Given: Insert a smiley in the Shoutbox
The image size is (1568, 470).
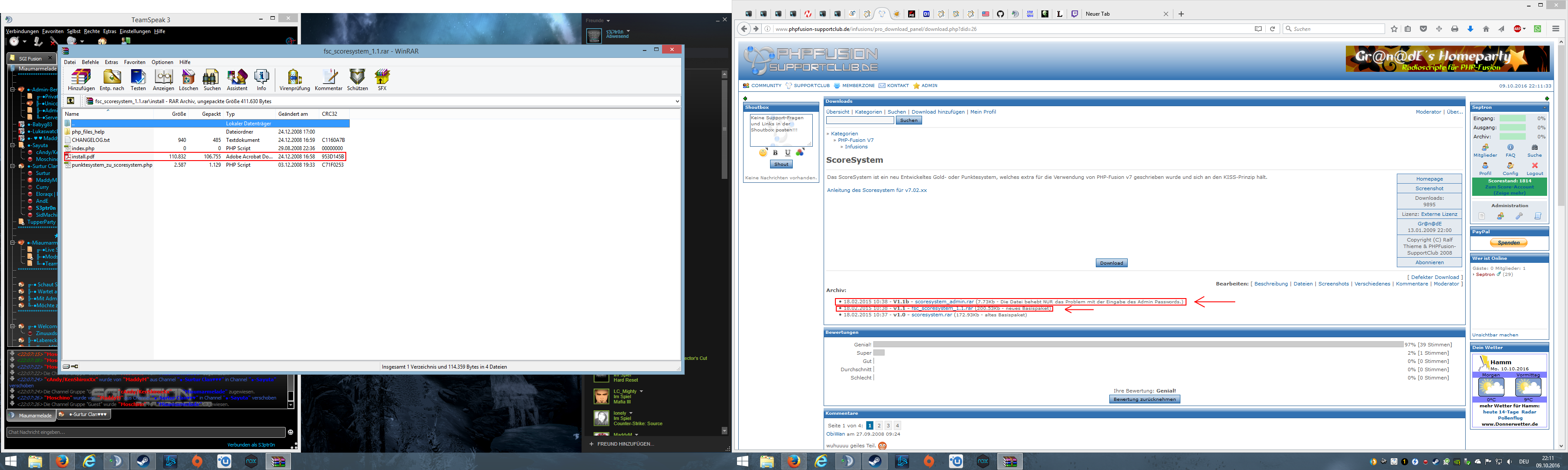Looking at the screenshot, I should coord(763,153).
